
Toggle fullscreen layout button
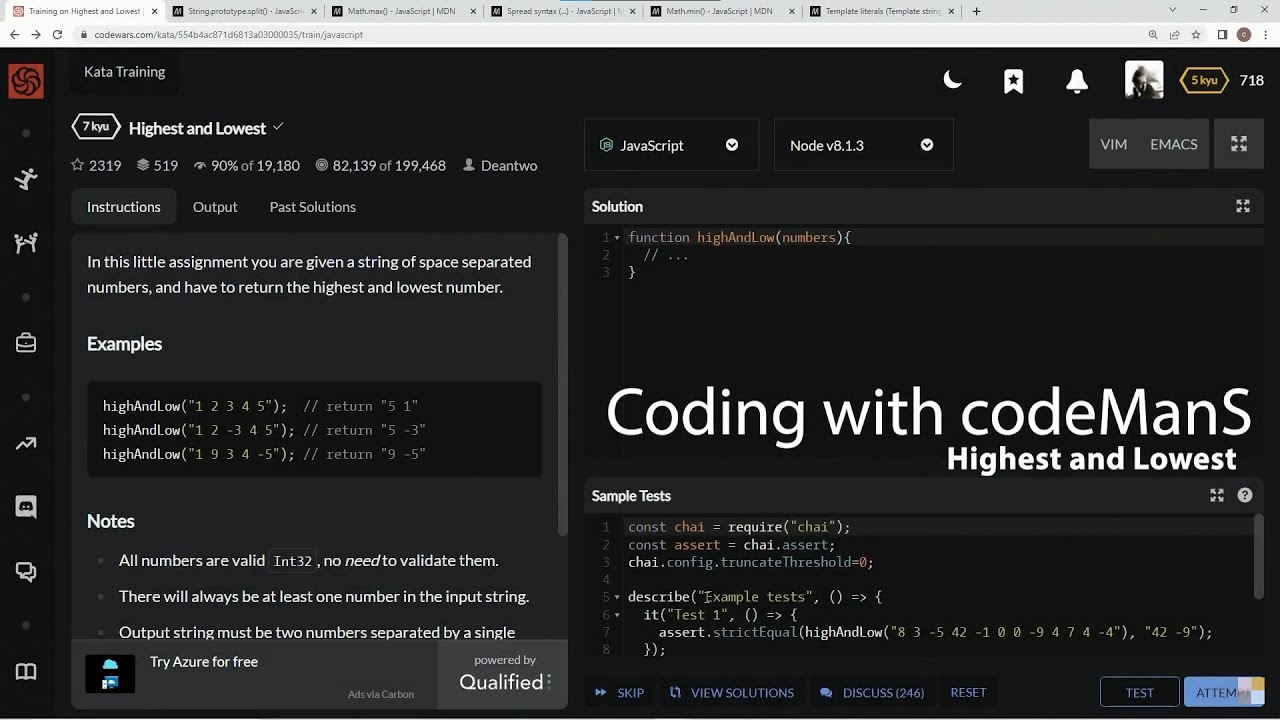(x=1239, y=145)
